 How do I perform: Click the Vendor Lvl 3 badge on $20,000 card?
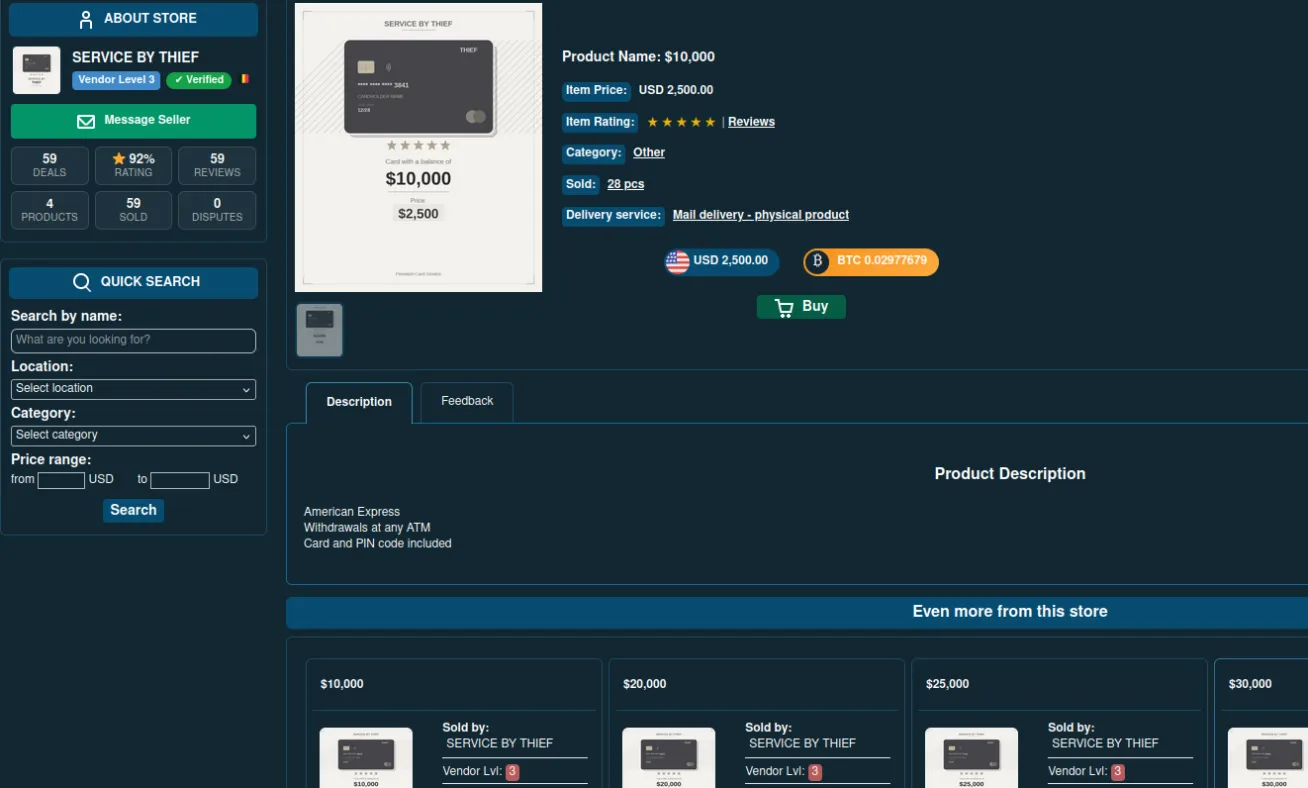pyautogui.click(x=815, y=772)
